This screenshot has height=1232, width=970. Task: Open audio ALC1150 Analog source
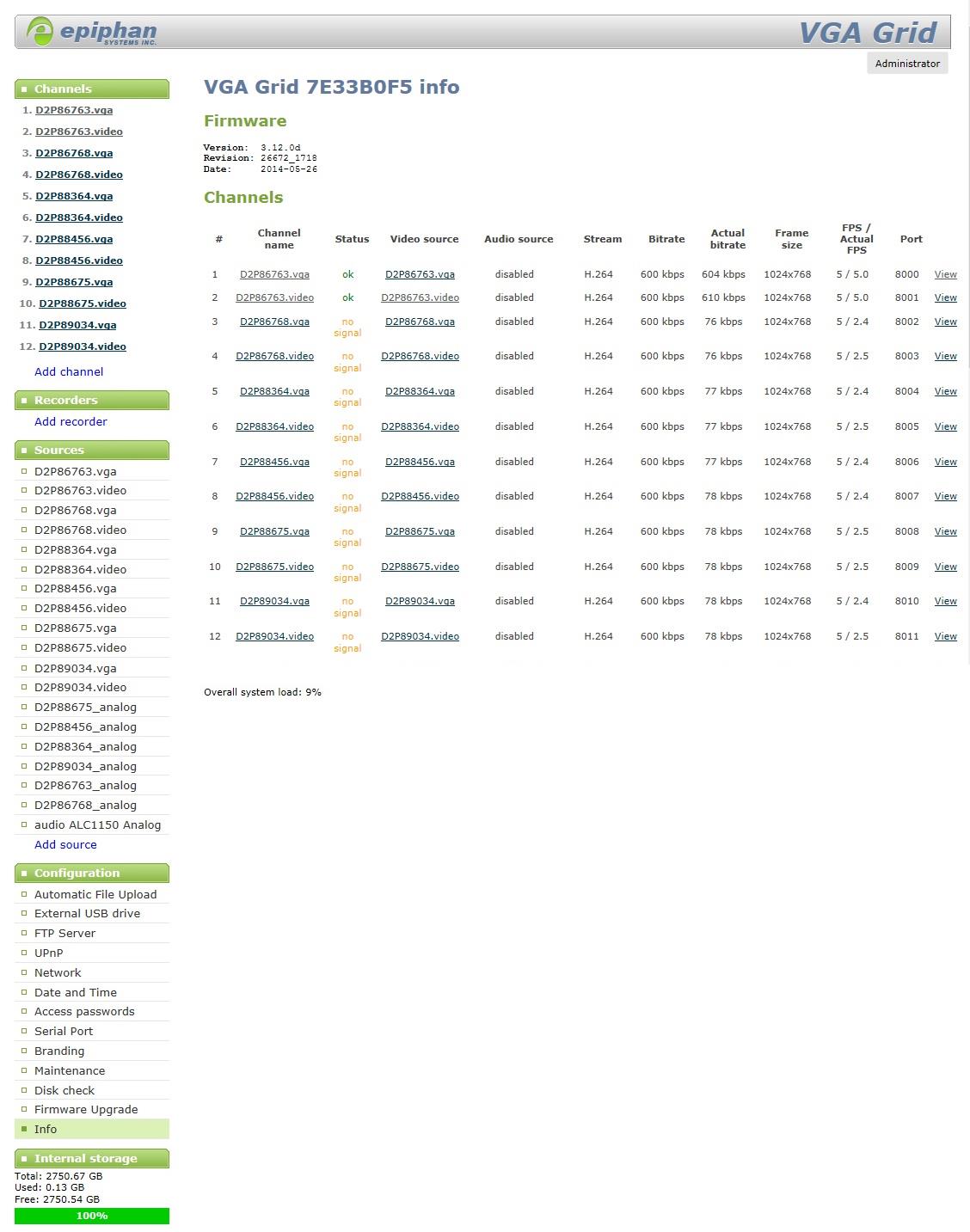97,824
